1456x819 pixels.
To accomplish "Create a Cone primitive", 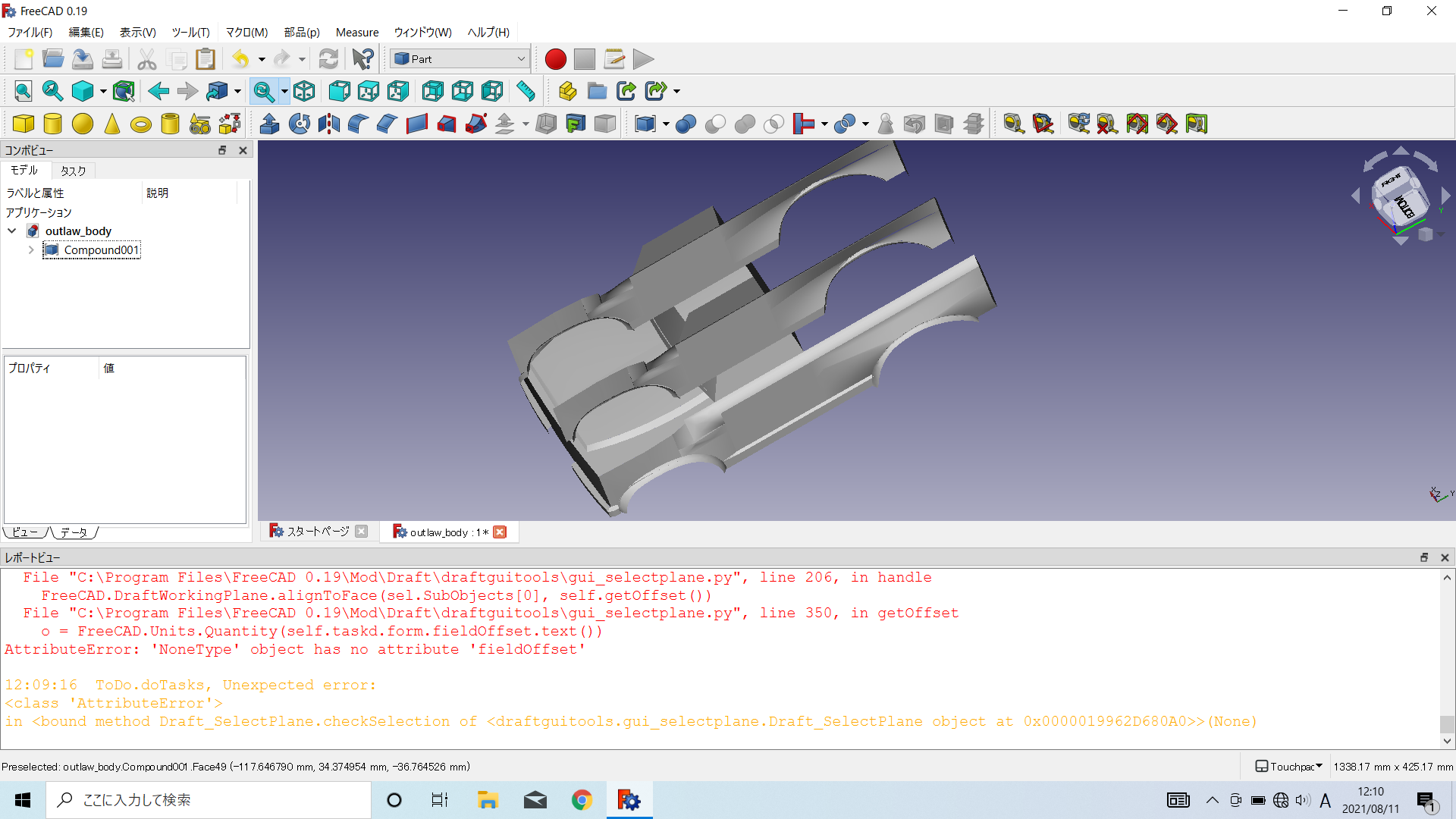I will click(112, 124).
